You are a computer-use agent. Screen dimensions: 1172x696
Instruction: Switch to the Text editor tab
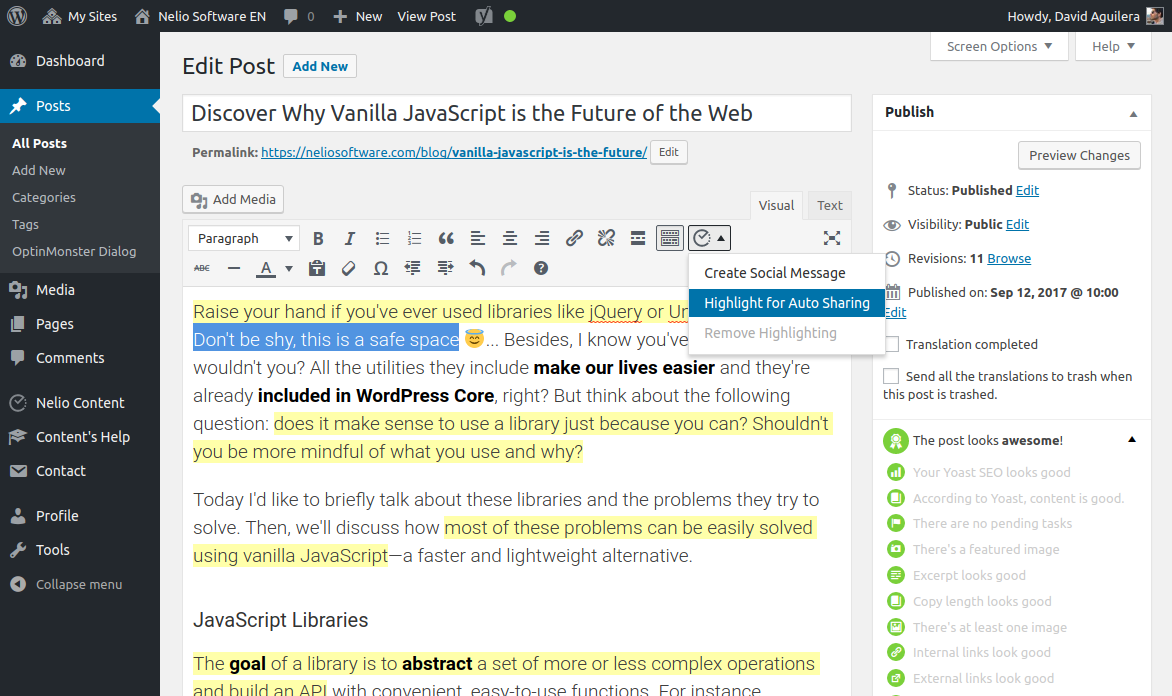(829, 206)
